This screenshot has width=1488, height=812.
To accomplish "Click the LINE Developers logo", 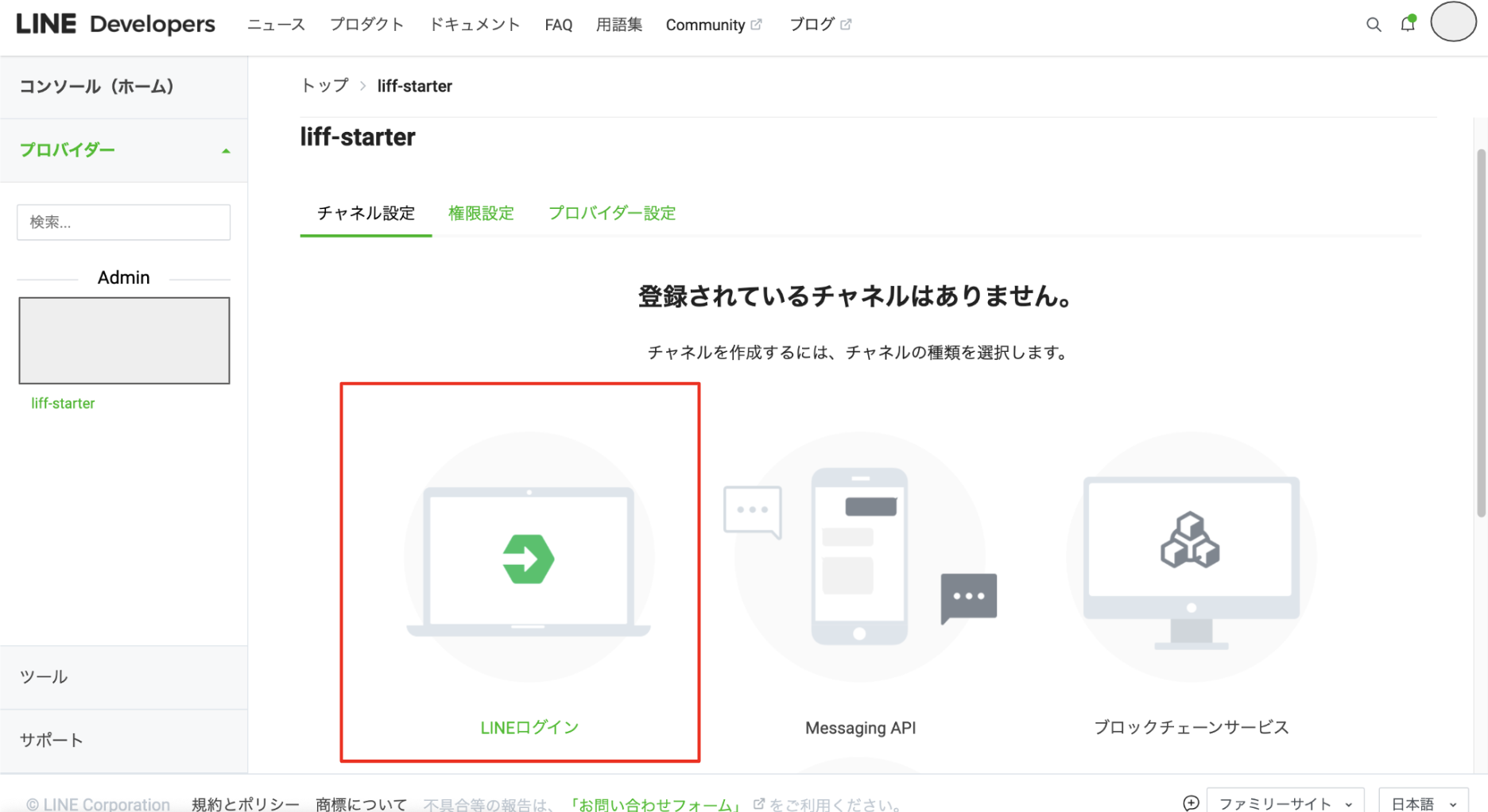I will point(114,24).
